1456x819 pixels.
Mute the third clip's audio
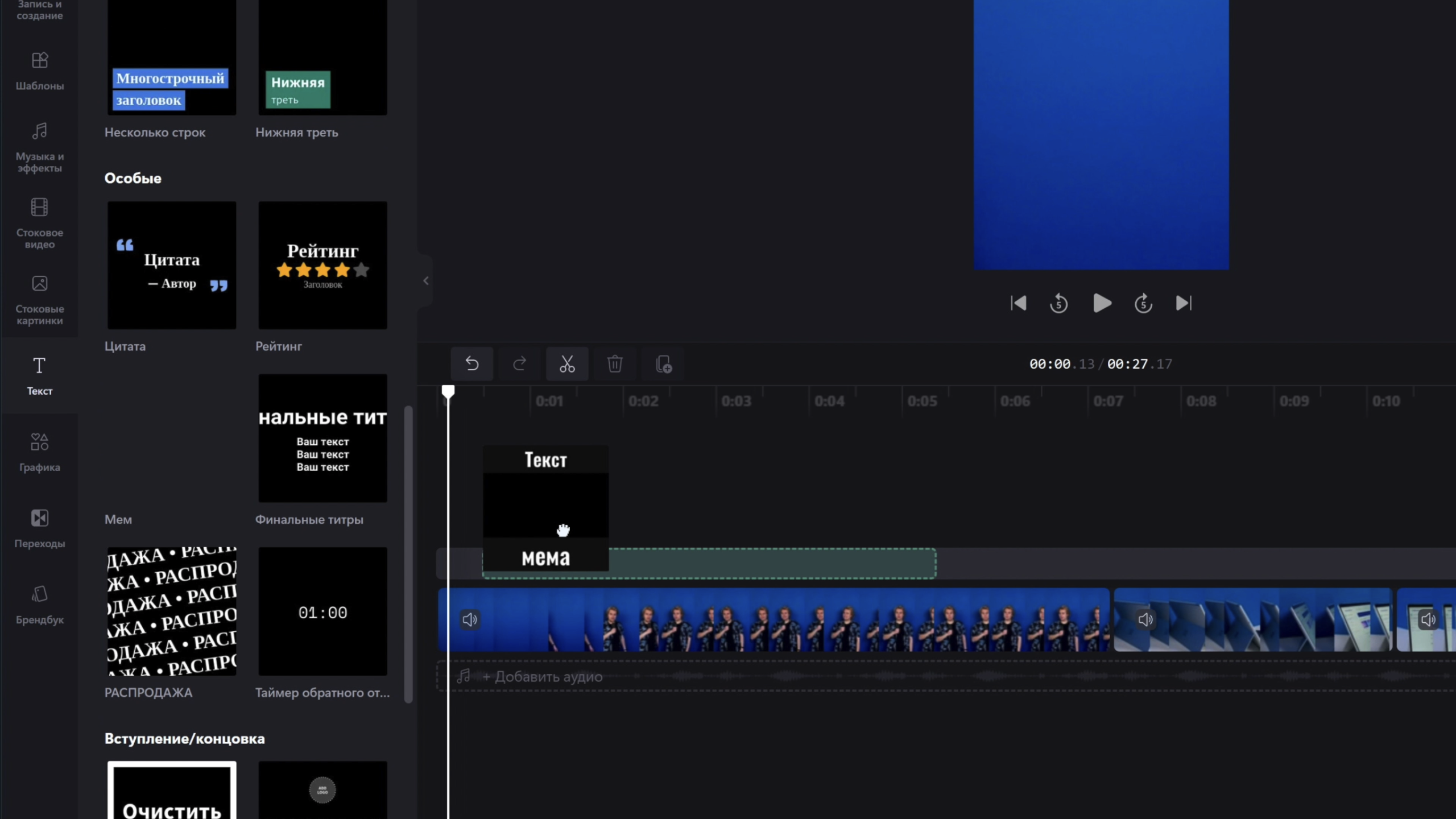1428,619
